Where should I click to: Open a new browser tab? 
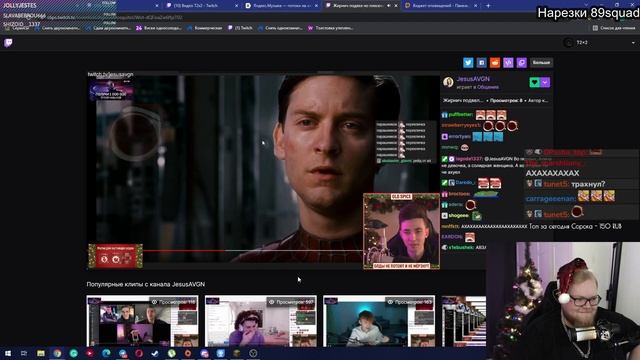coord(488,6)
